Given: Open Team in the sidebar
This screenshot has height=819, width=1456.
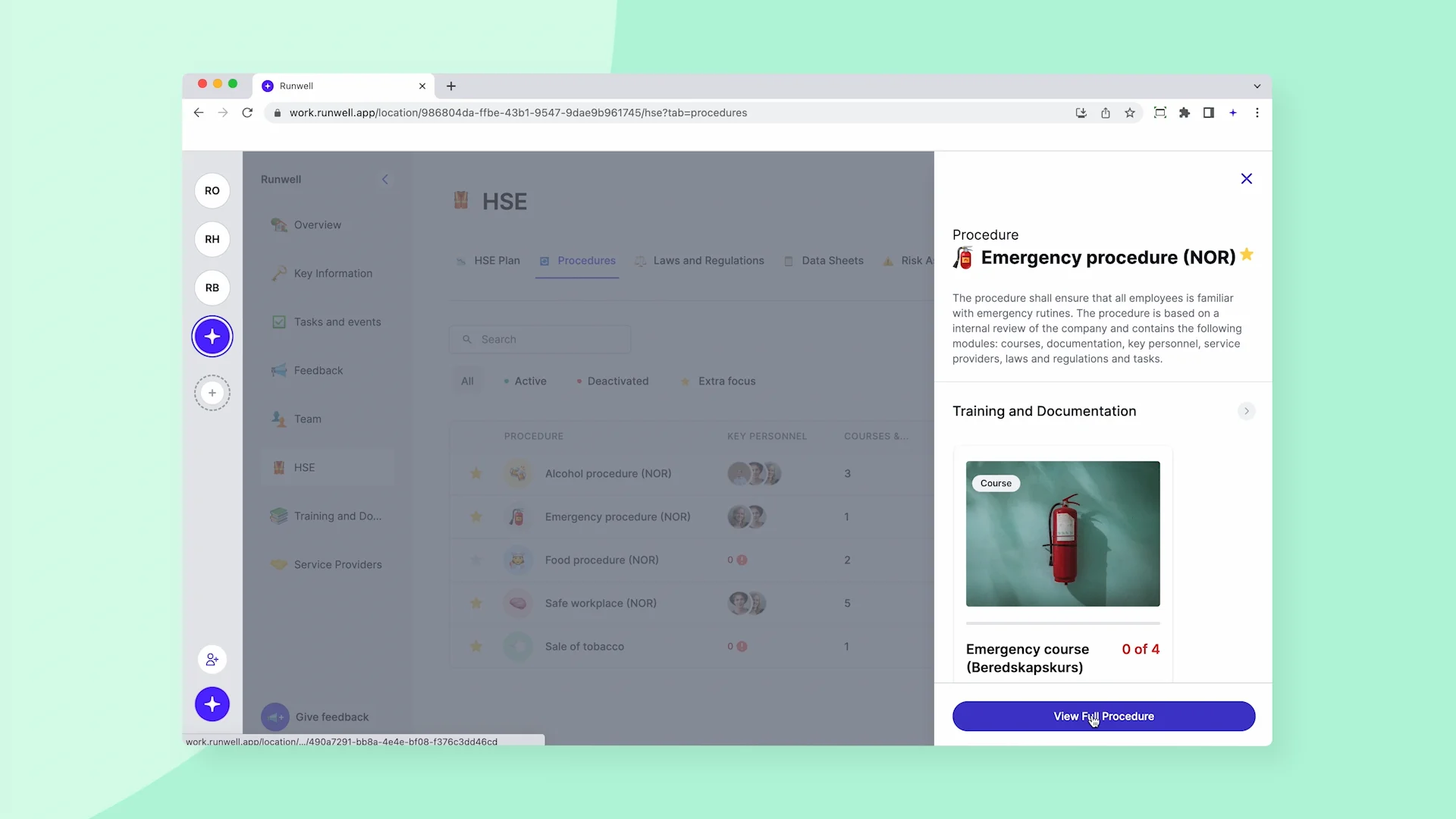Looking at the screenshot, I should coord(328,419).
